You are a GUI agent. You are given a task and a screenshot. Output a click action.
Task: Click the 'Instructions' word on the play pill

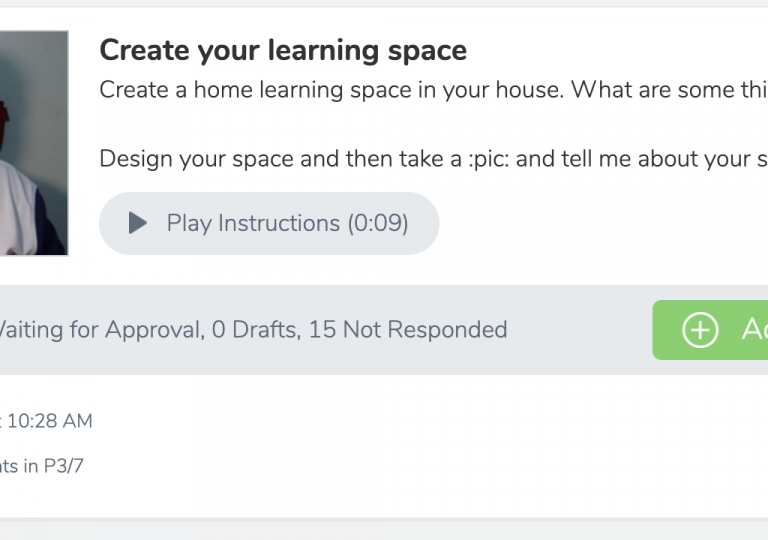279,223
